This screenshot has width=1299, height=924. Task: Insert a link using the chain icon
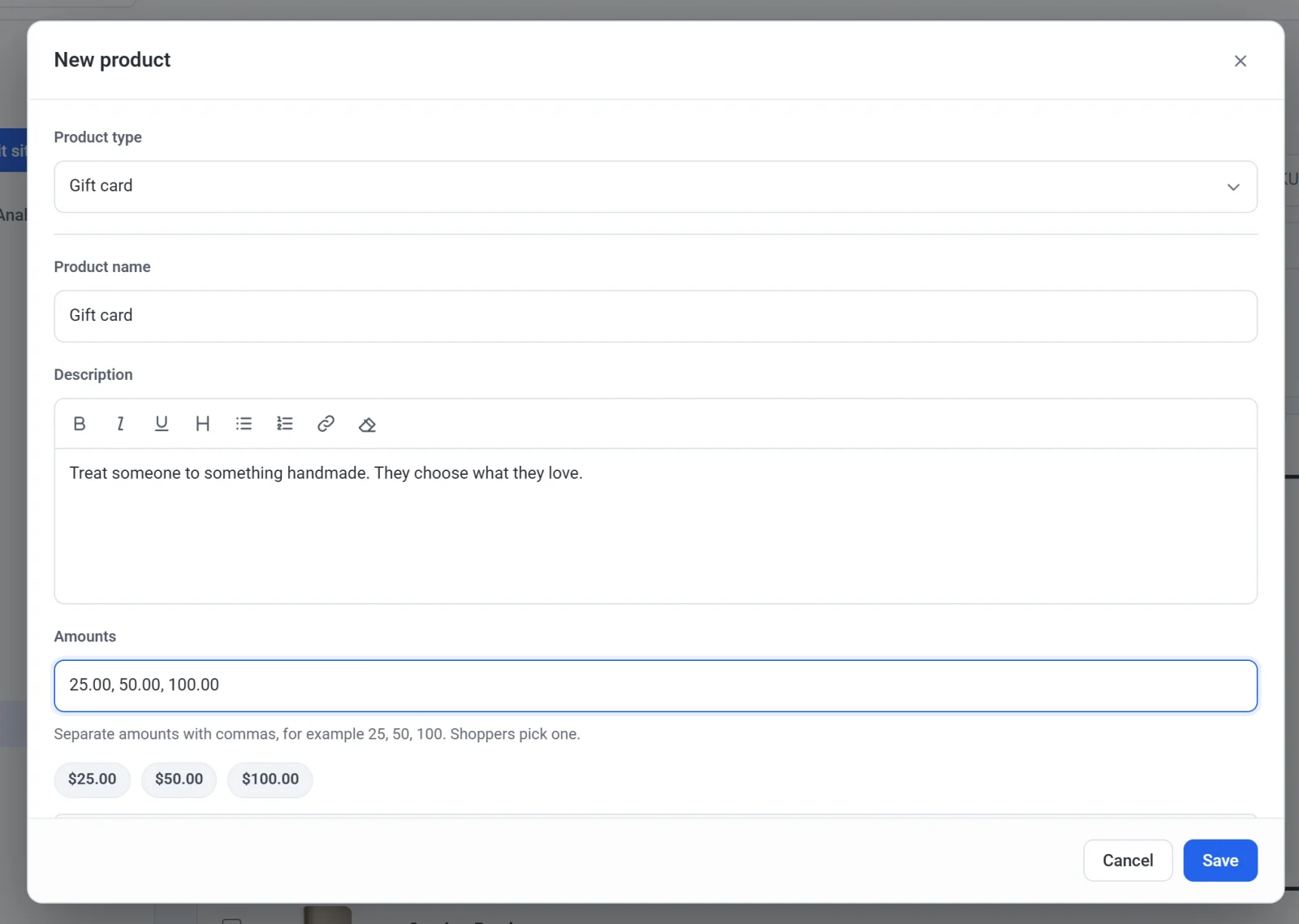(326, 424)
